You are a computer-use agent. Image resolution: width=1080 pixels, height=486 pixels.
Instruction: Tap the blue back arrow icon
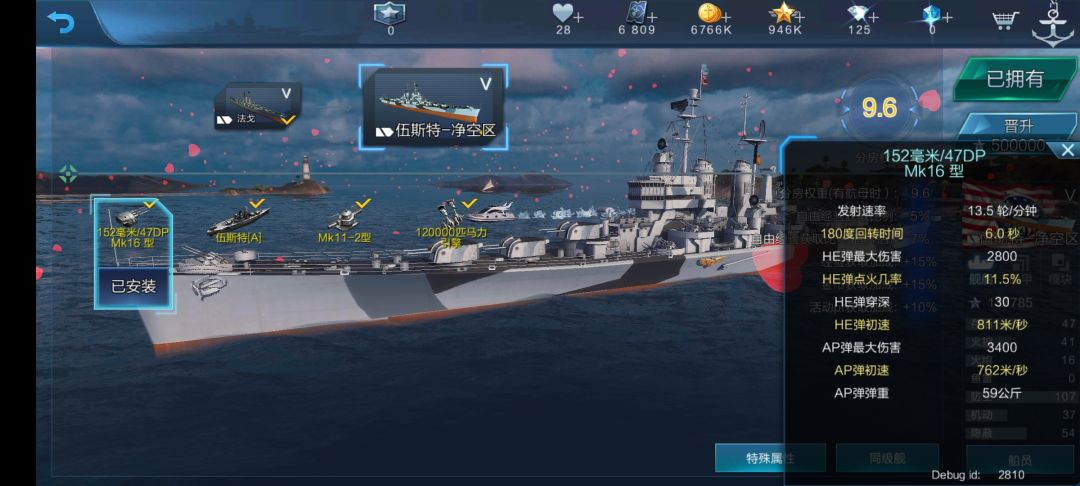pos(61,22)
